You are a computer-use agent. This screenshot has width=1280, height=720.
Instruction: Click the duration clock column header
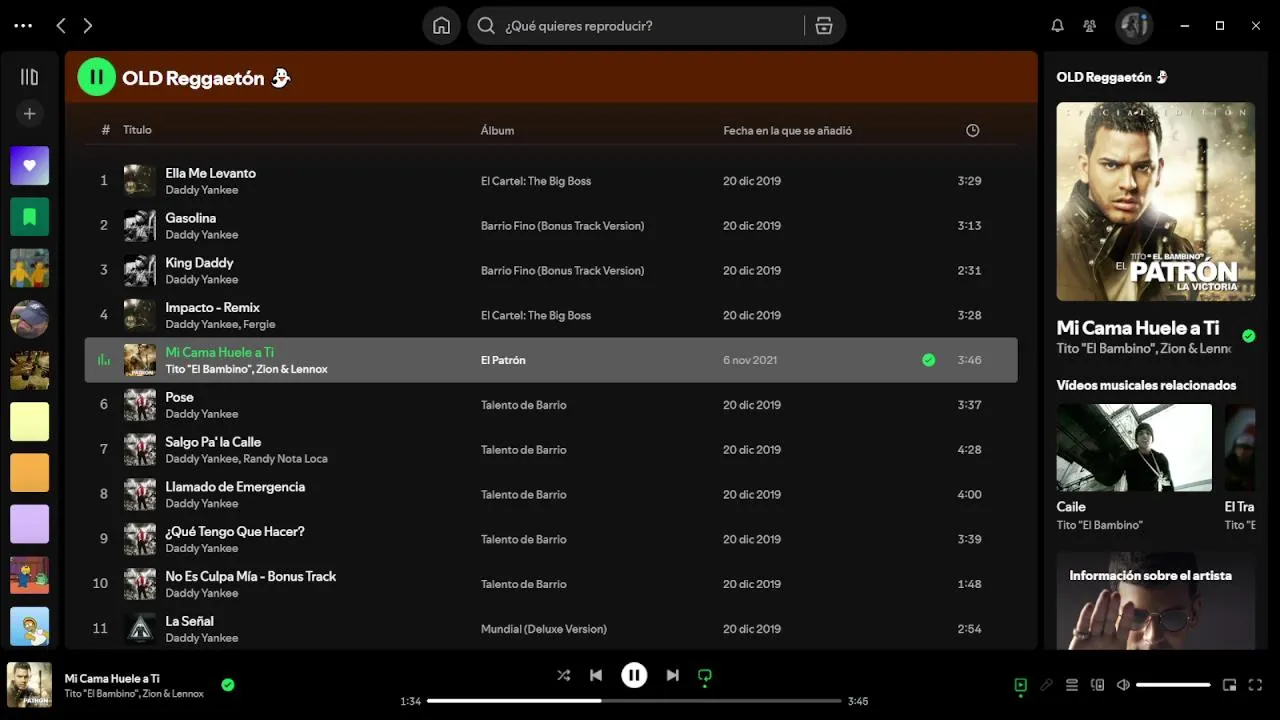(x=972, y=130)
